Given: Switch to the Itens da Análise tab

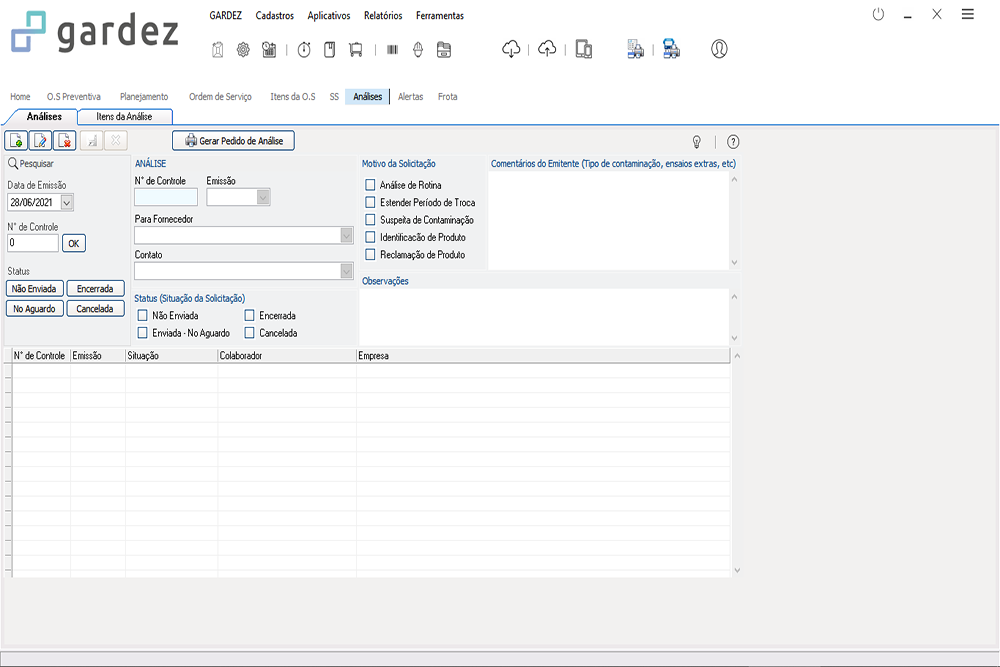Looking at the screenshot, I should (124, 117).
